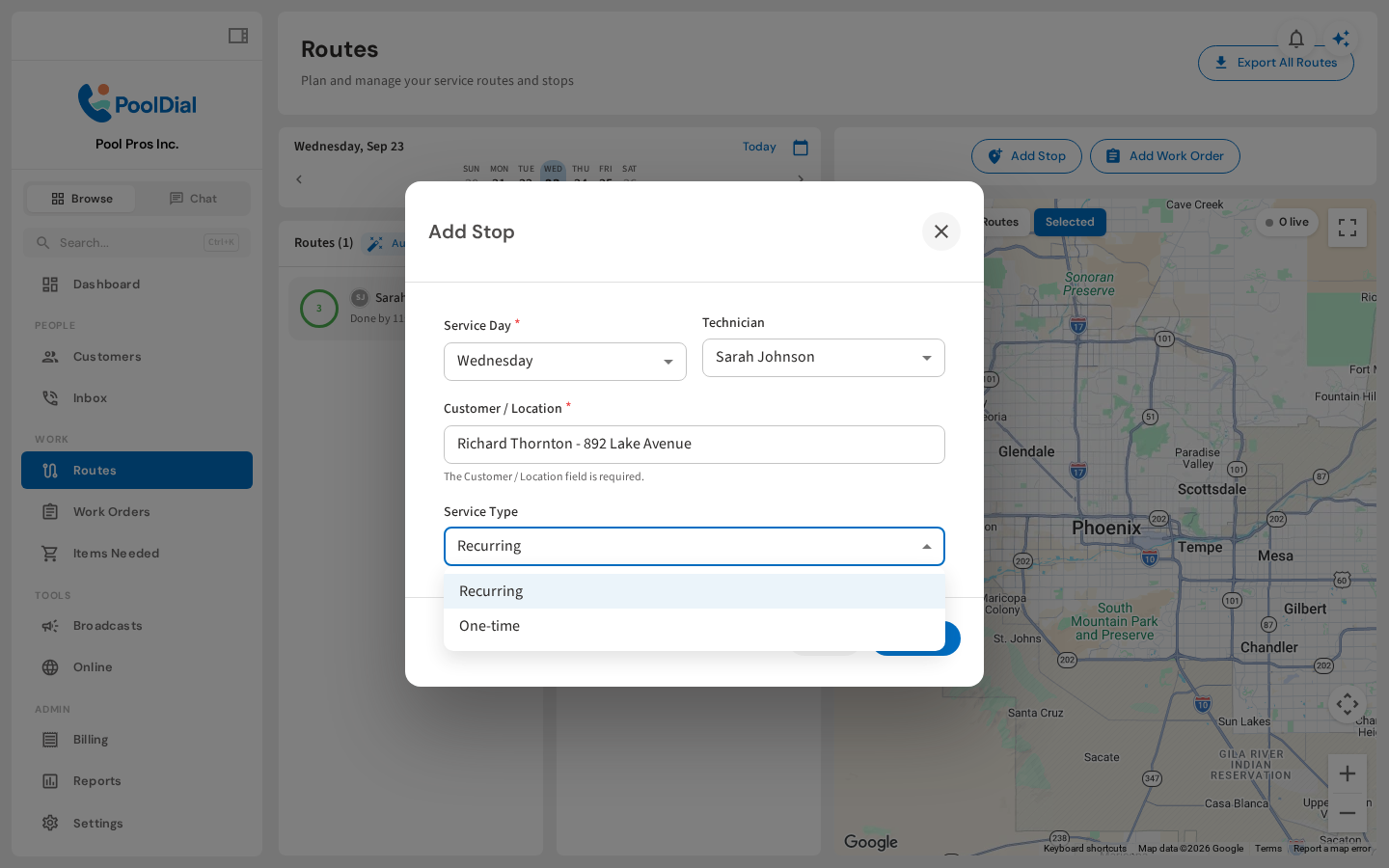Image resolution: width=1389 pixels, height=868 pixels.
Task: Zoom in on the map
Action: [x=1348, y=773]
